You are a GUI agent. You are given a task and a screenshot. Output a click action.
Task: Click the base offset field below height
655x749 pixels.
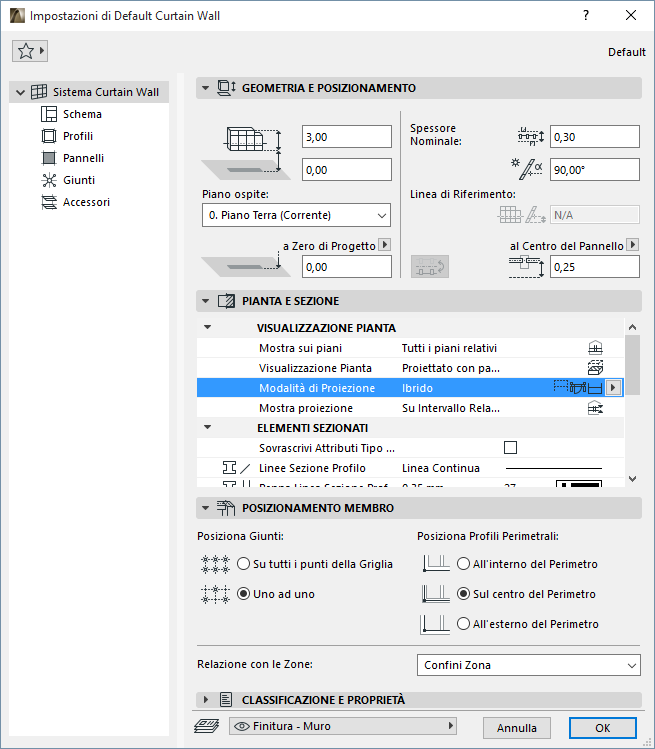coord(346,170)
